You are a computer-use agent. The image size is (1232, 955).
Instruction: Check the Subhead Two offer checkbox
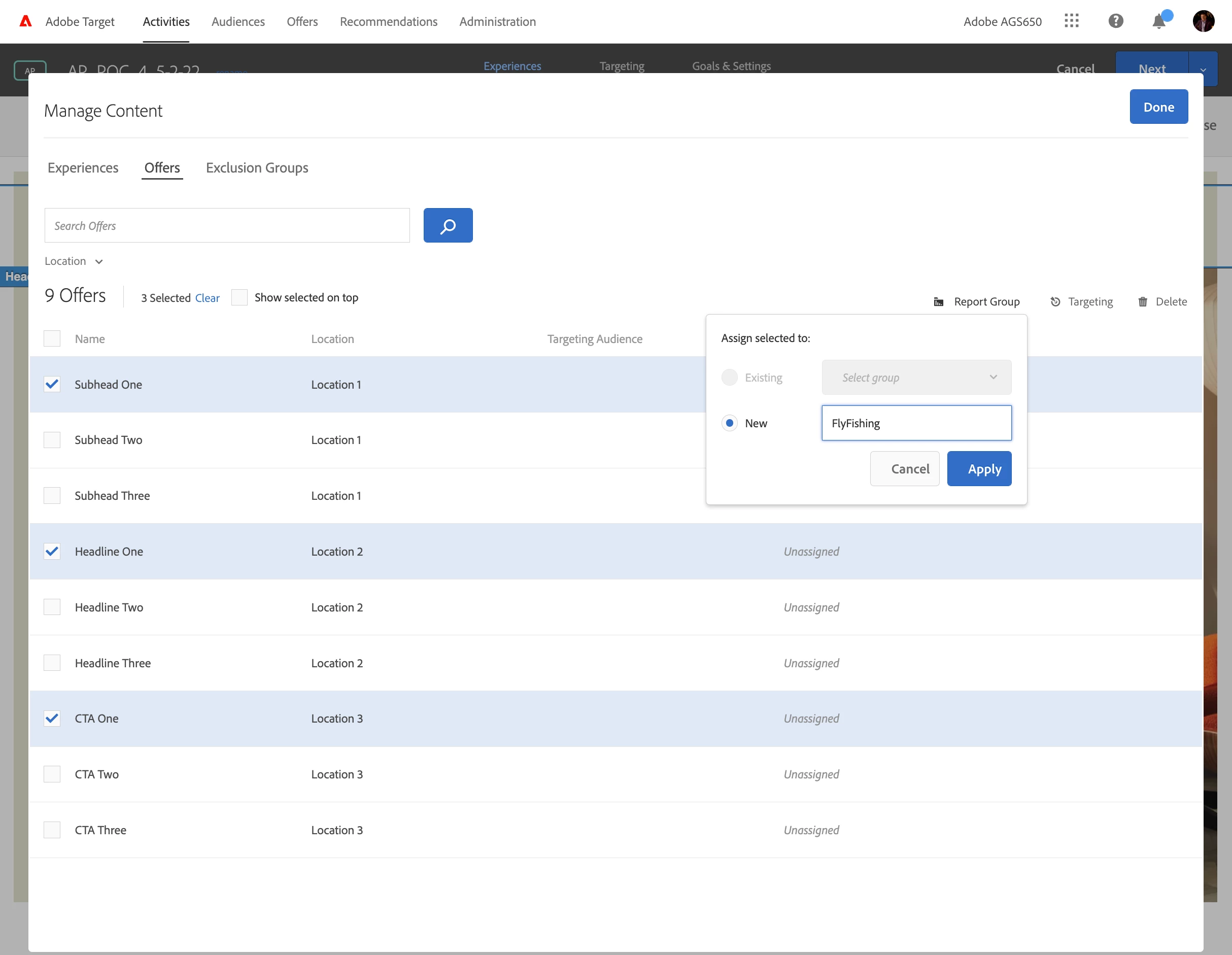pos(52,440)
